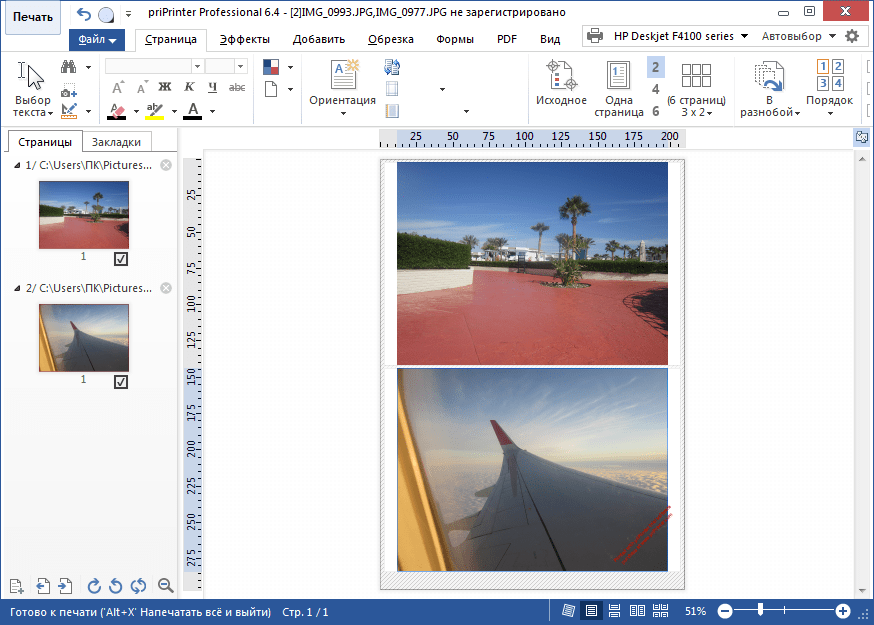Choose the Одна страница layout
Viewport: 874px width, 625px height.
[619, 89]
